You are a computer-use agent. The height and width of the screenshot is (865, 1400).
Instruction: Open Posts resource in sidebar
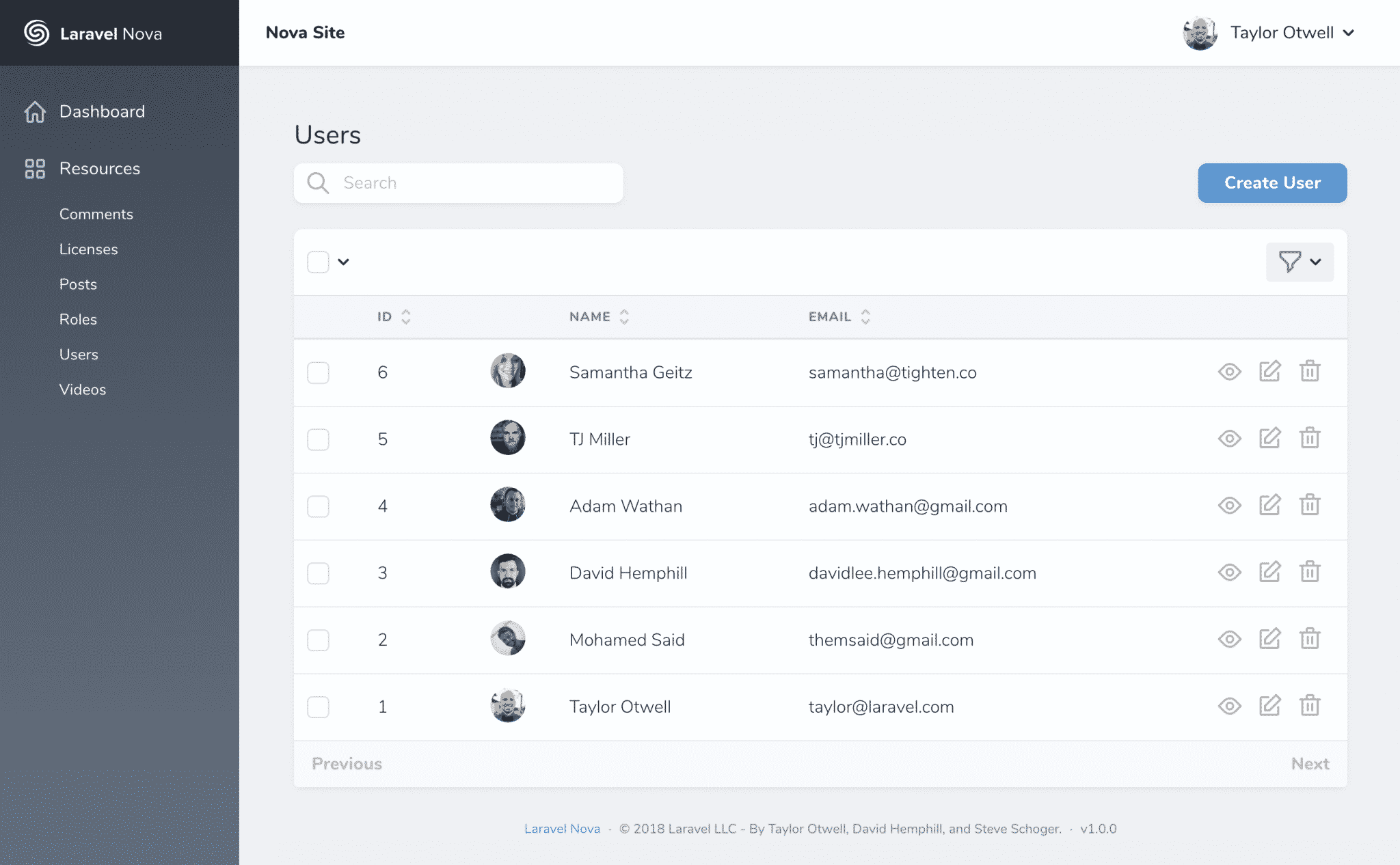coord(78,284)
